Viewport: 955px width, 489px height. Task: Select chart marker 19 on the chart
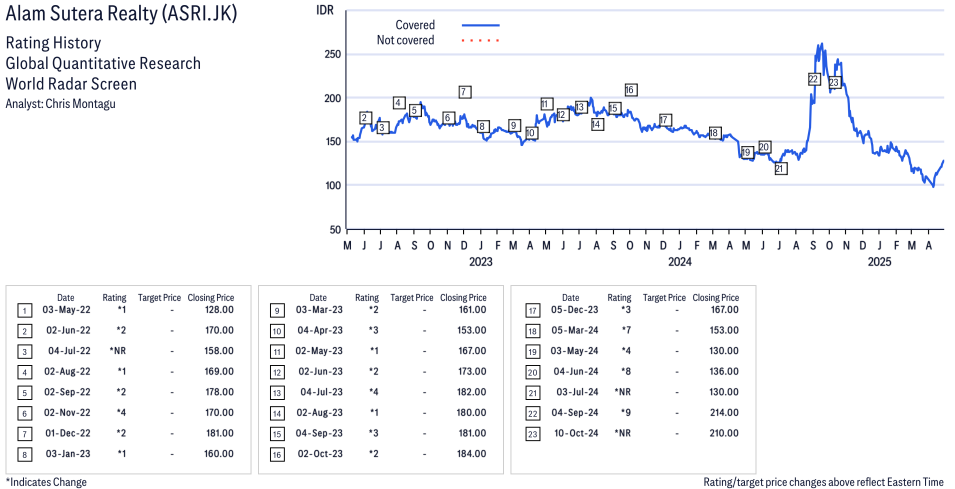click(x=747, y=152)
